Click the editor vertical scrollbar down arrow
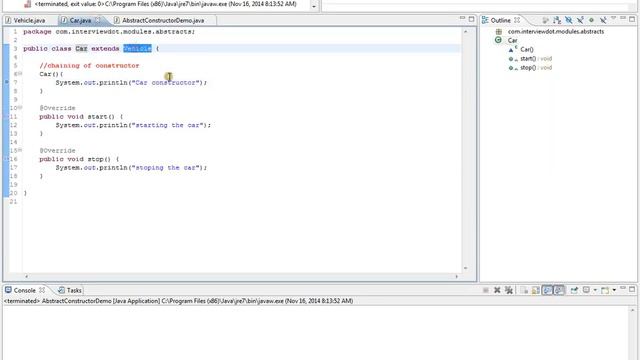This screenshot has width=640, height=360. pyautogui.click(x=465, y=268)
